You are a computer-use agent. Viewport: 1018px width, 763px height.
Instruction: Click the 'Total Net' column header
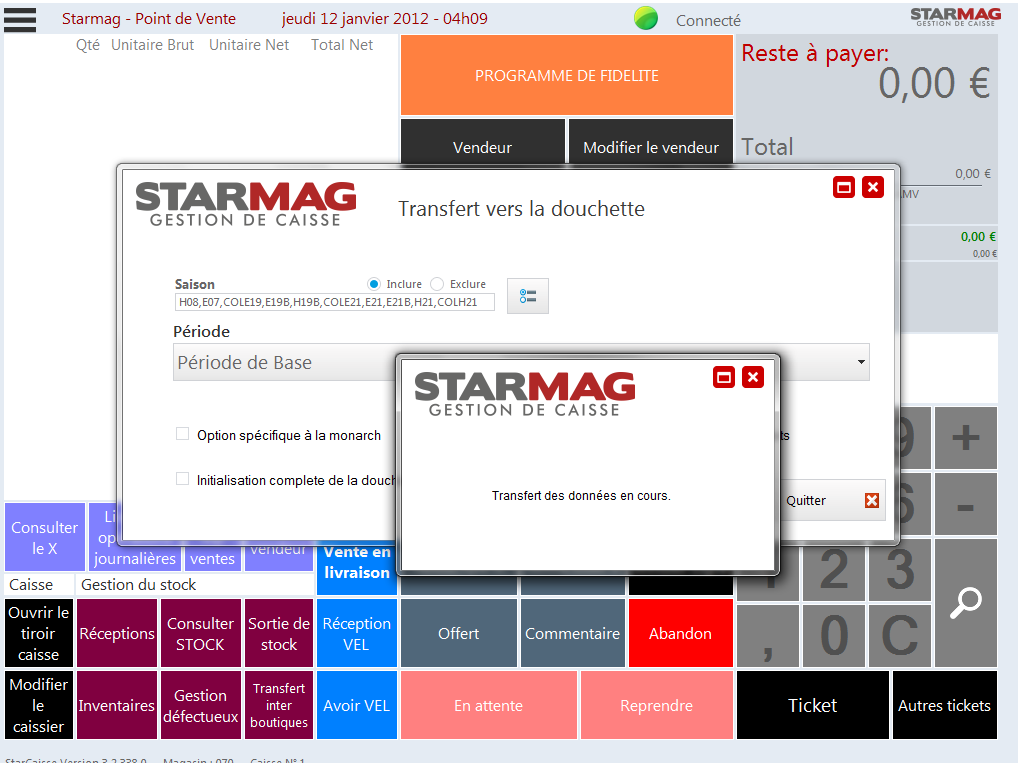pos(342,45)
